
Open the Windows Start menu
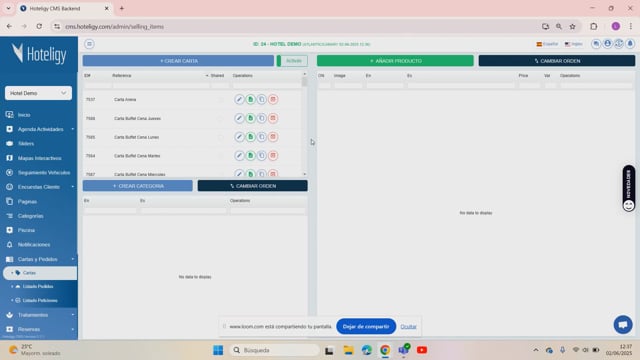click(x=218, y=350)
